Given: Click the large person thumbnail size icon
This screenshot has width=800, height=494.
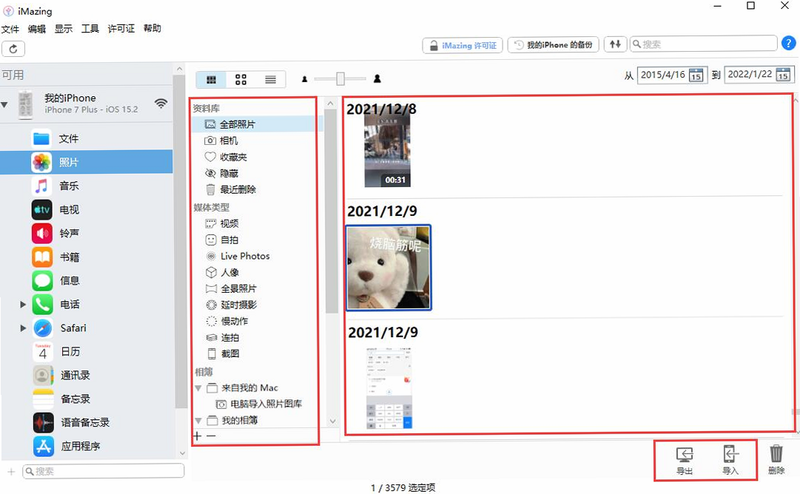Looking at the screenshot, I should click(x=377, y=79).
